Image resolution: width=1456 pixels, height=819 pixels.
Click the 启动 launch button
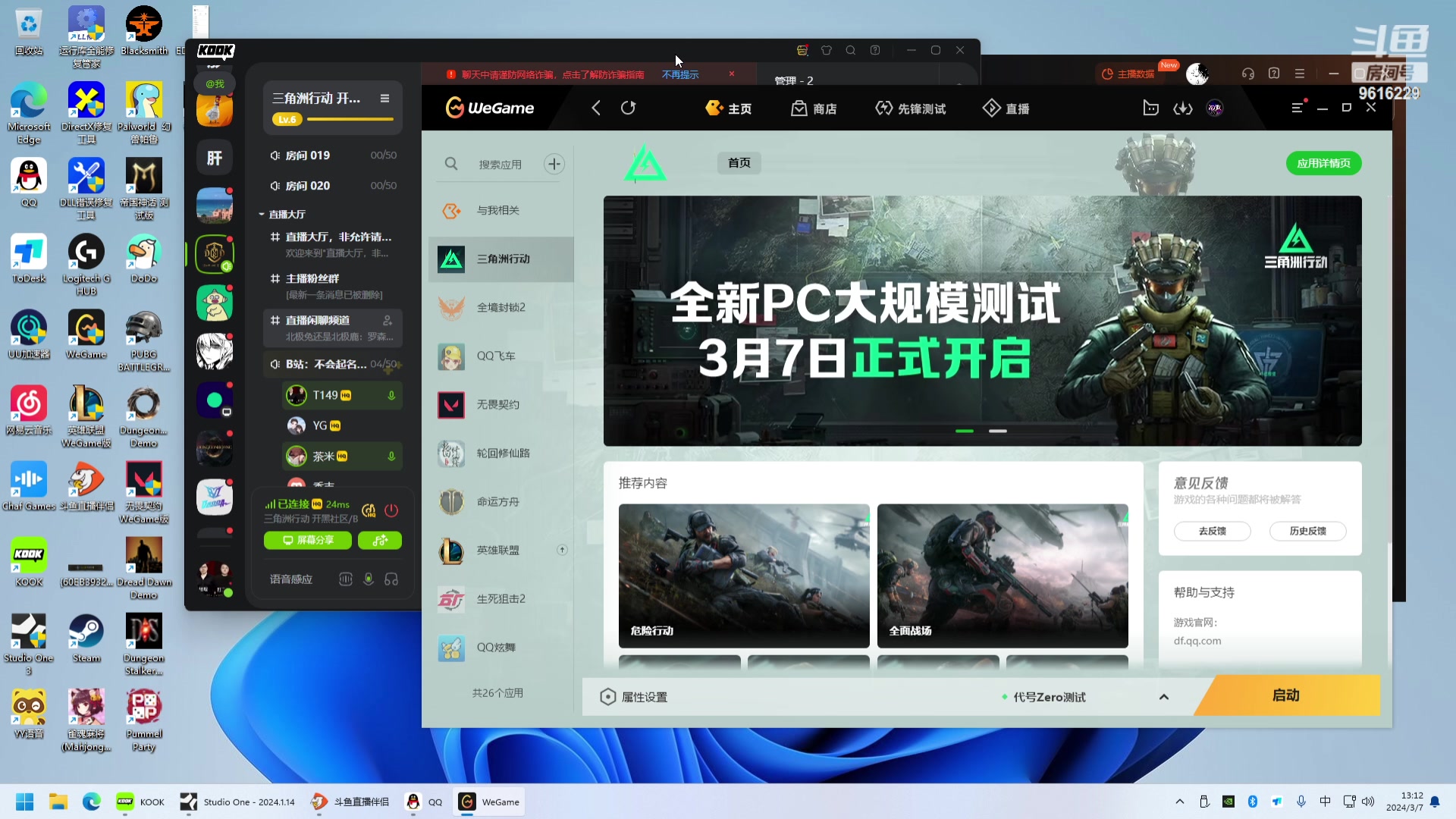click(x=1287, y=695)
